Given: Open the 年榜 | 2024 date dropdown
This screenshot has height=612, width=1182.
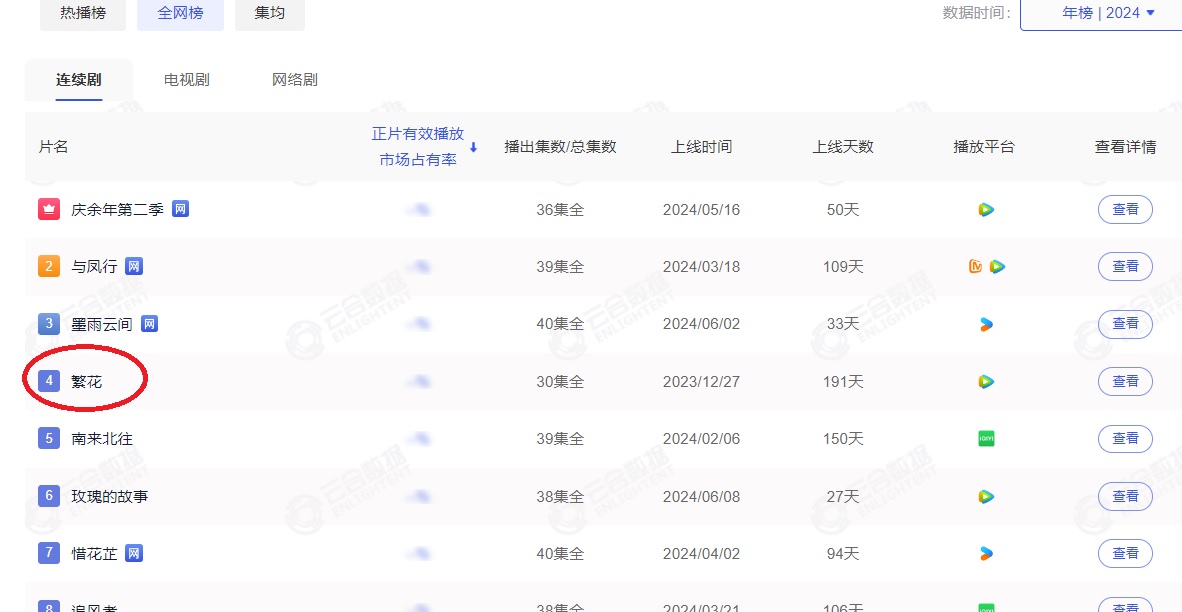Looking at the screenshot, I should tap(1100, 13).
